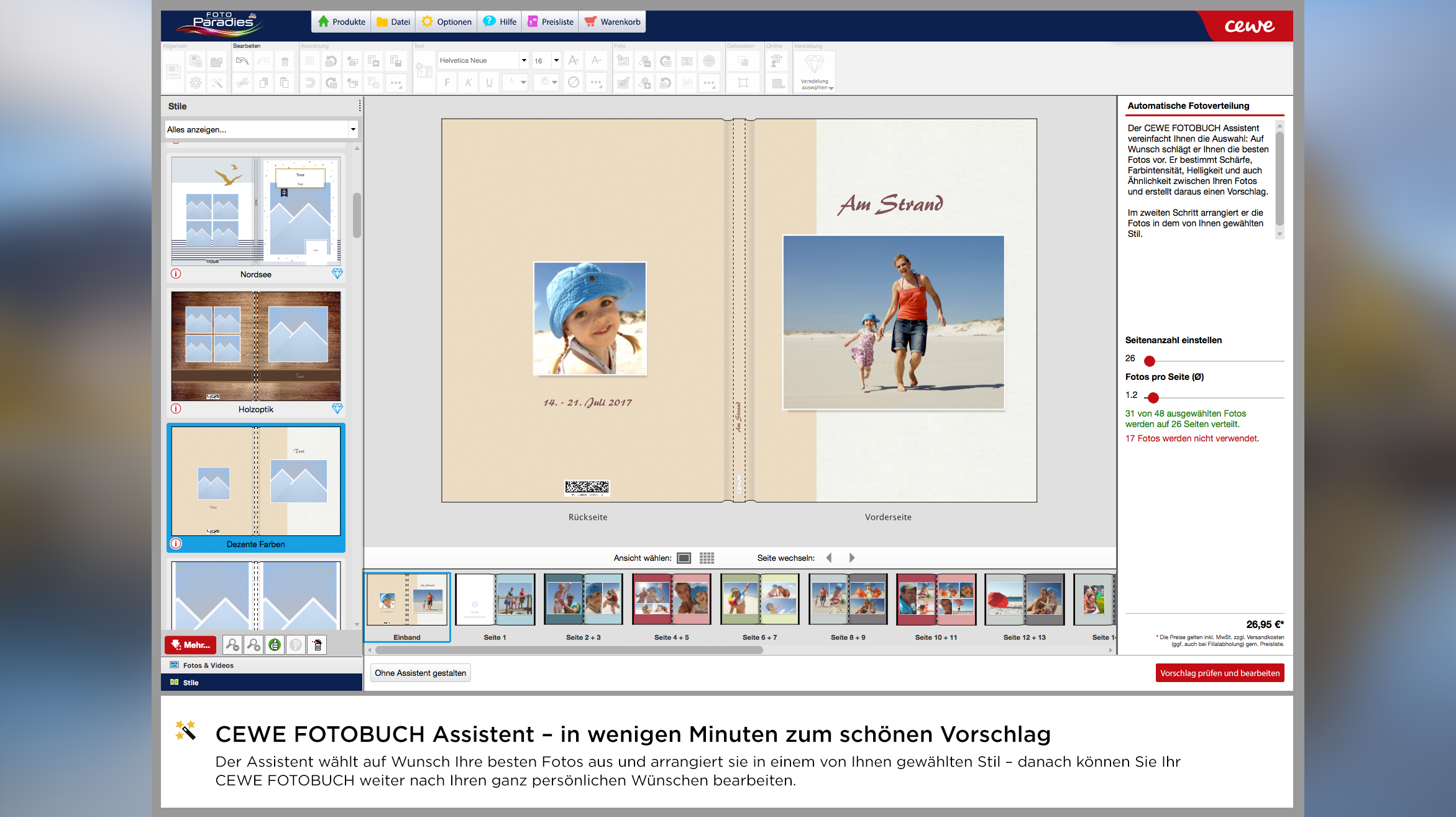
Task: Toggle the Bold F text button
Action: pyautogui.click(x=447, y=82)
